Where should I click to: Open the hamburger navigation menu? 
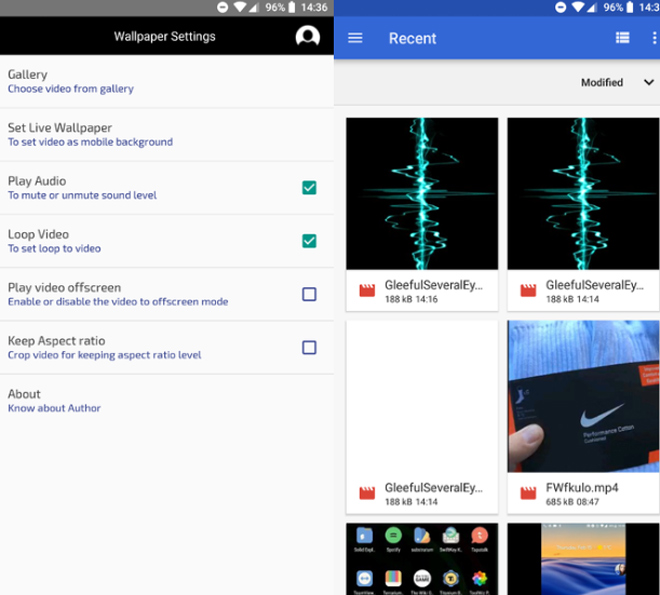tap(355, 38)
